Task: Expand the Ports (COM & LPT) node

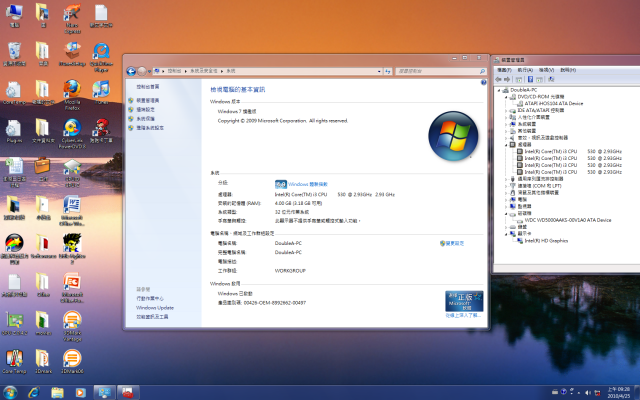Action: point(506,186)
